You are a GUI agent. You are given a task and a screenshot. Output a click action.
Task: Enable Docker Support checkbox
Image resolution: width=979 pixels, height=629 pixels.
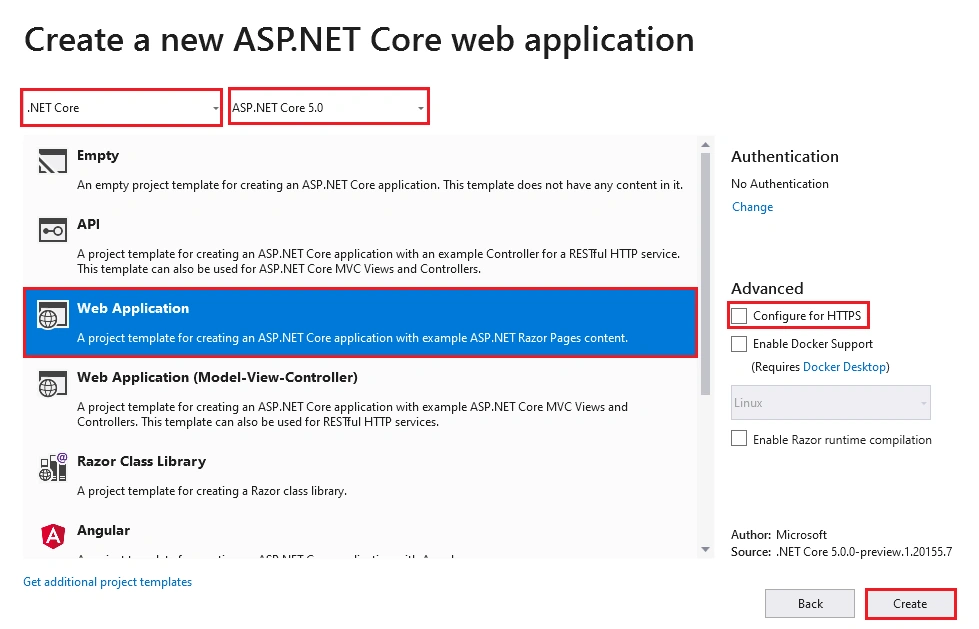point(739,344)
